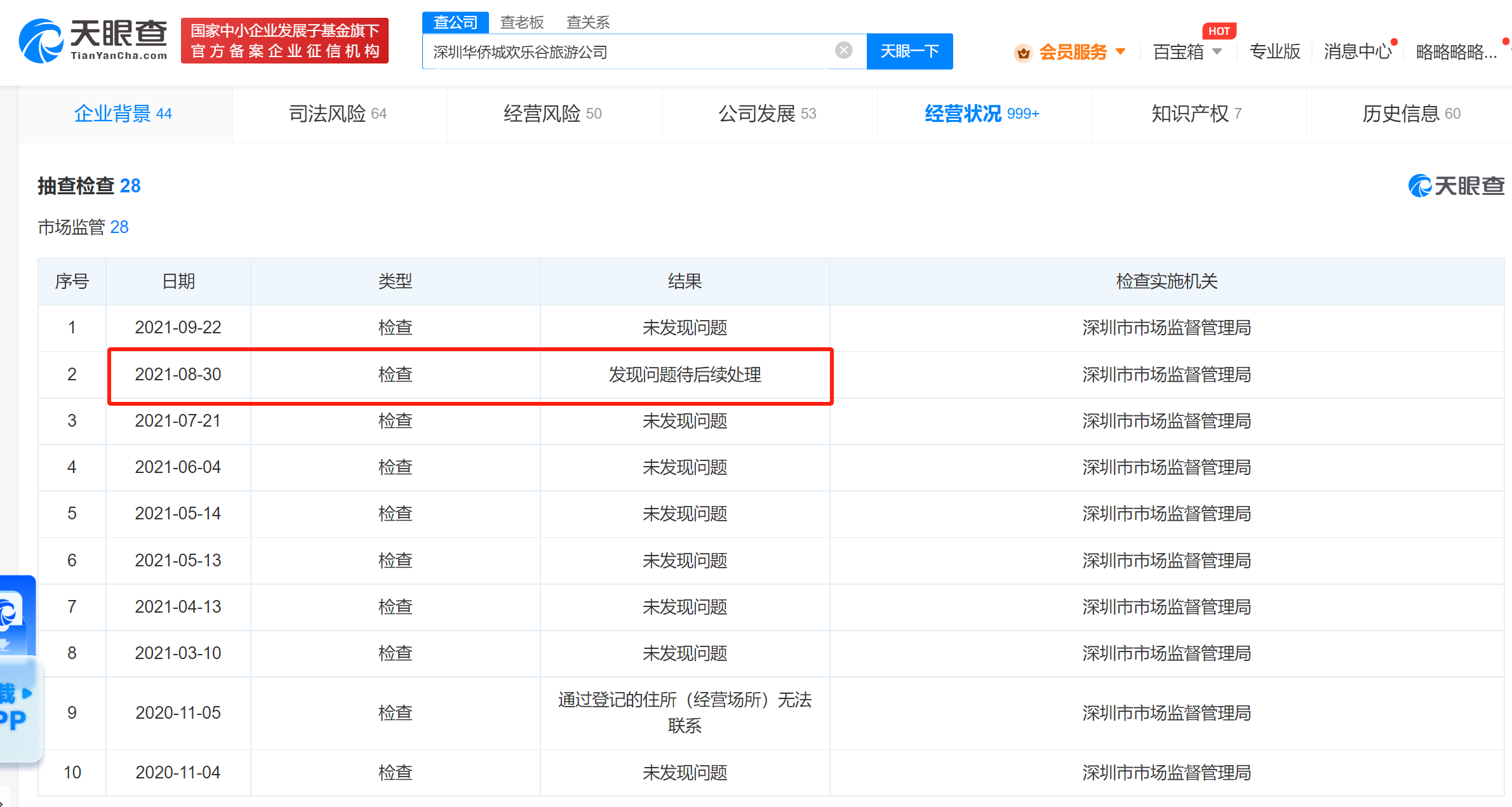
Task: Click date cell 2021-07-21
Action: tap(178, 421)
